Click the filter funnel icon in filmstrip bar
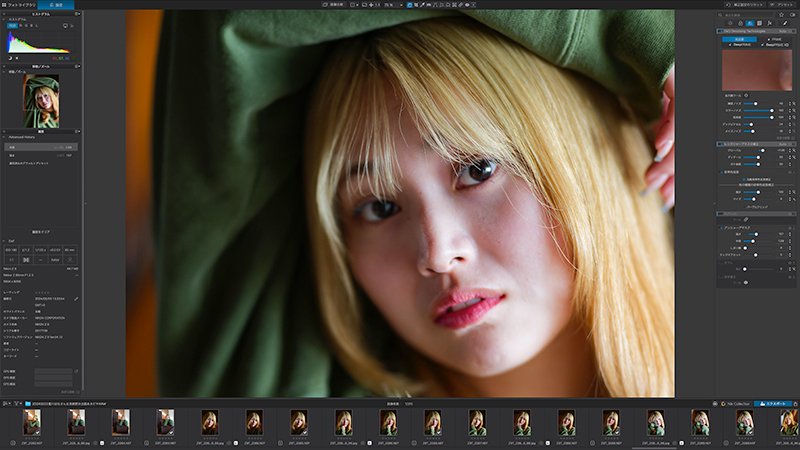Image resolution: width=800 pixels, height=450 pixels. (x=17, y=404)
